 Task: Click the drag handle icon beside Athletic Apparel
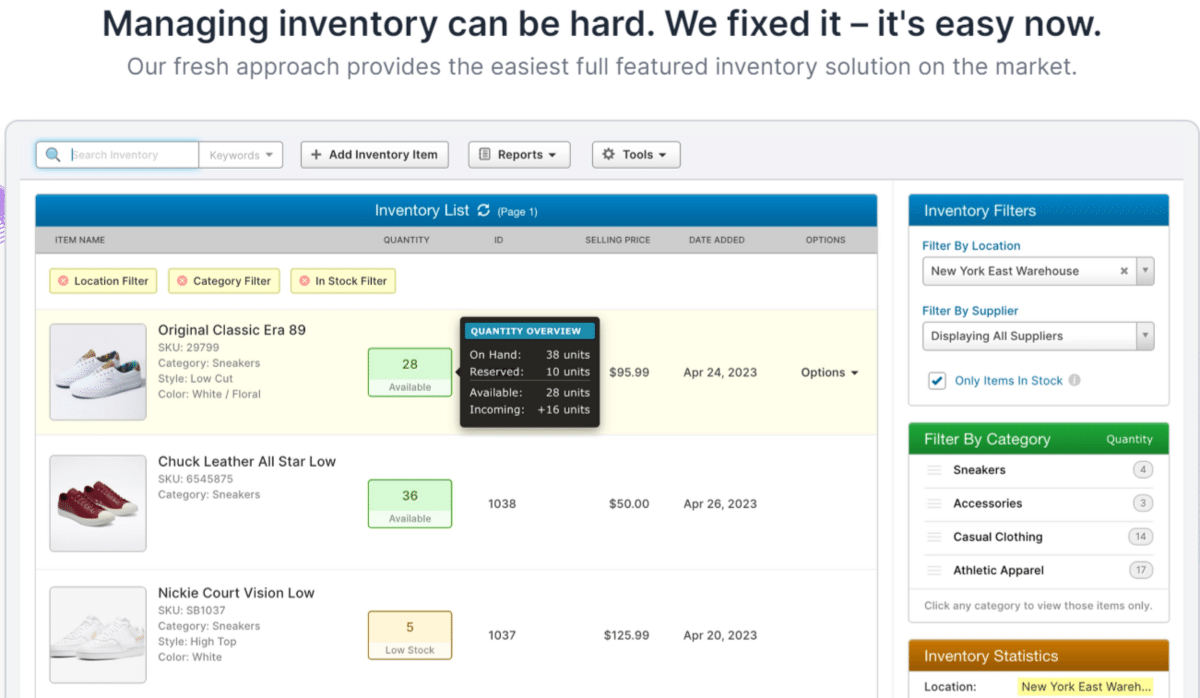pyautogui.click(x=934, y=570)
